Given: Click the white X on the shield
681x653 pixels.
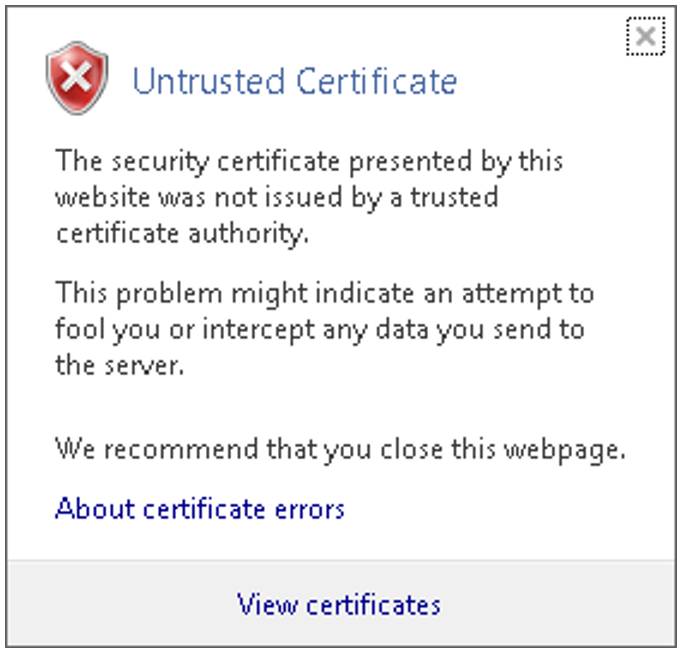Looking at the screenshot, I should pyautogui.click(x=77, y=76).
